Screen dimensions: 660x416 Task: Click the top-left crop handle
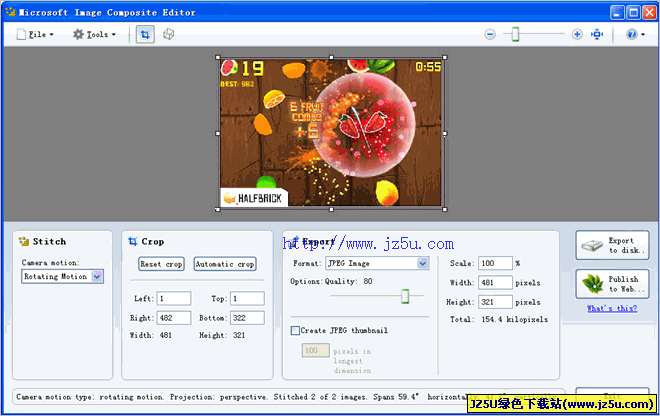[218, 57]
